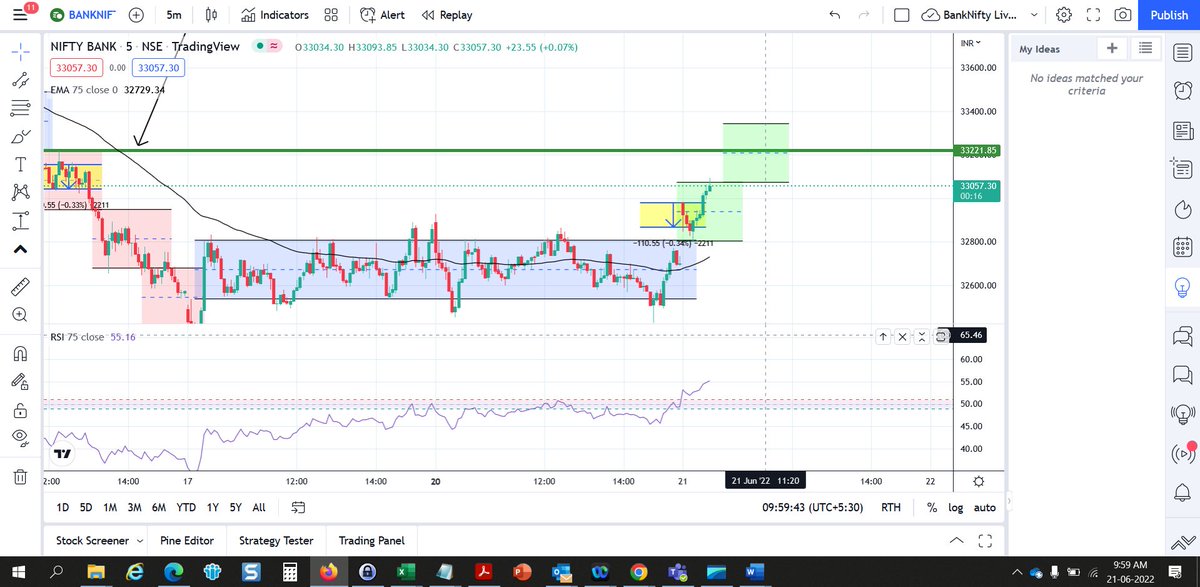1200x587 pixels.
Task: Open the Indicators dialog
Action: point(275,15)
